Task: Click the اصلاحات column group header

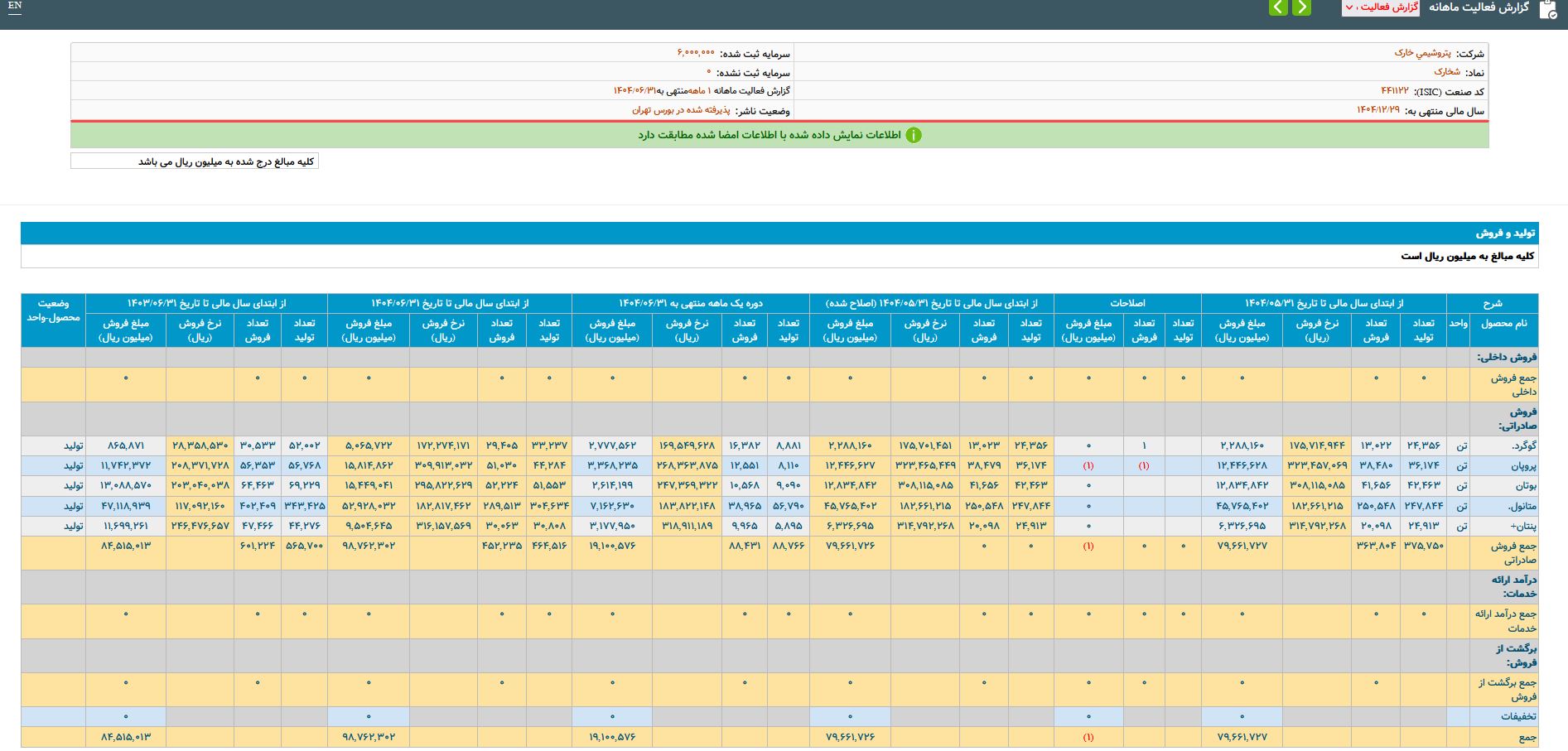Action: pos(1127,303)
